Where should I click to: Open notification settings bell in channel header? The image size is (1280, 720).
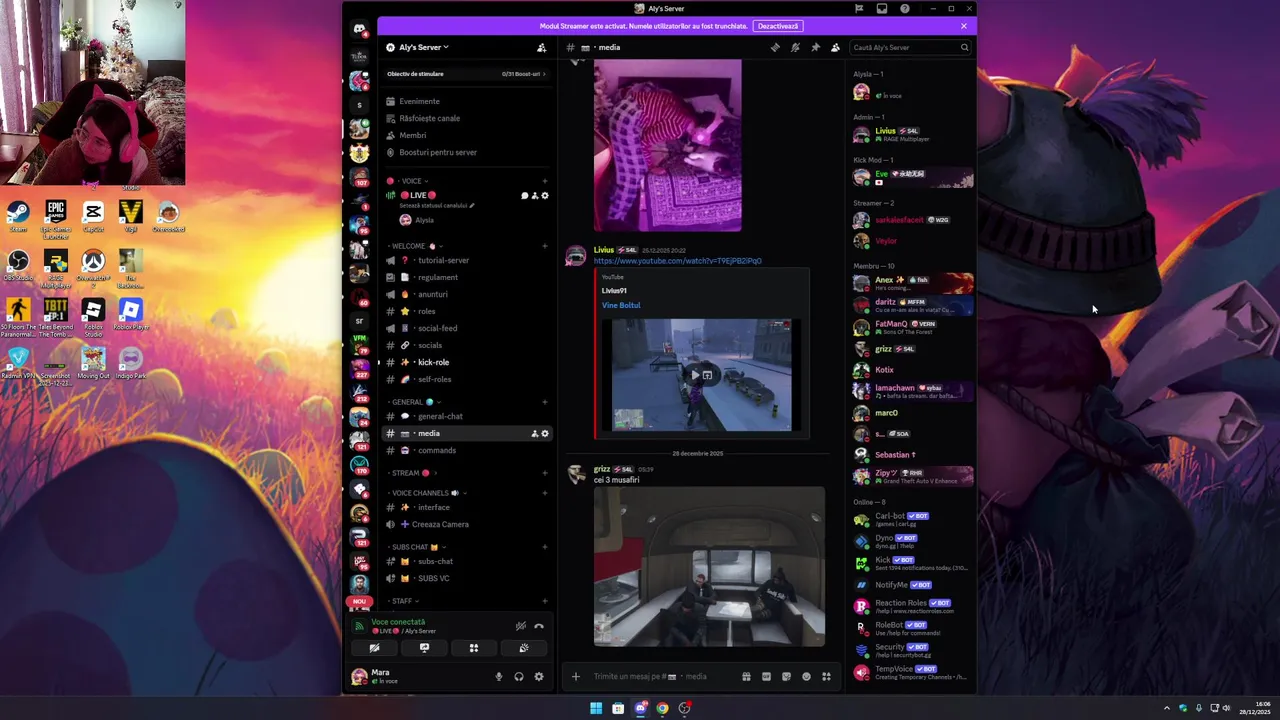point(795,47)
